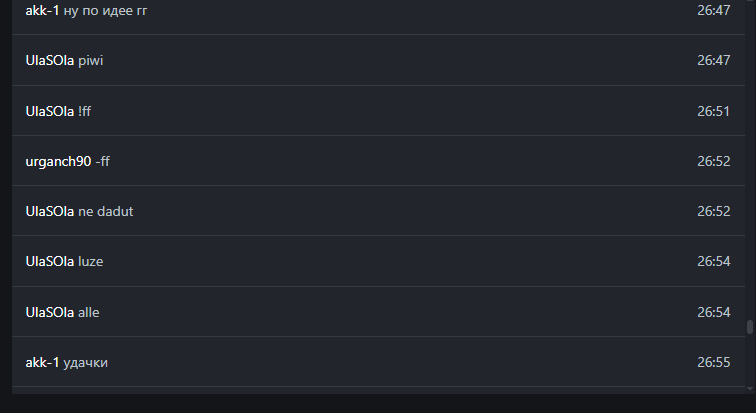
Task: Click the chat scrollbar thumb
Action: (x=749, y=327)
